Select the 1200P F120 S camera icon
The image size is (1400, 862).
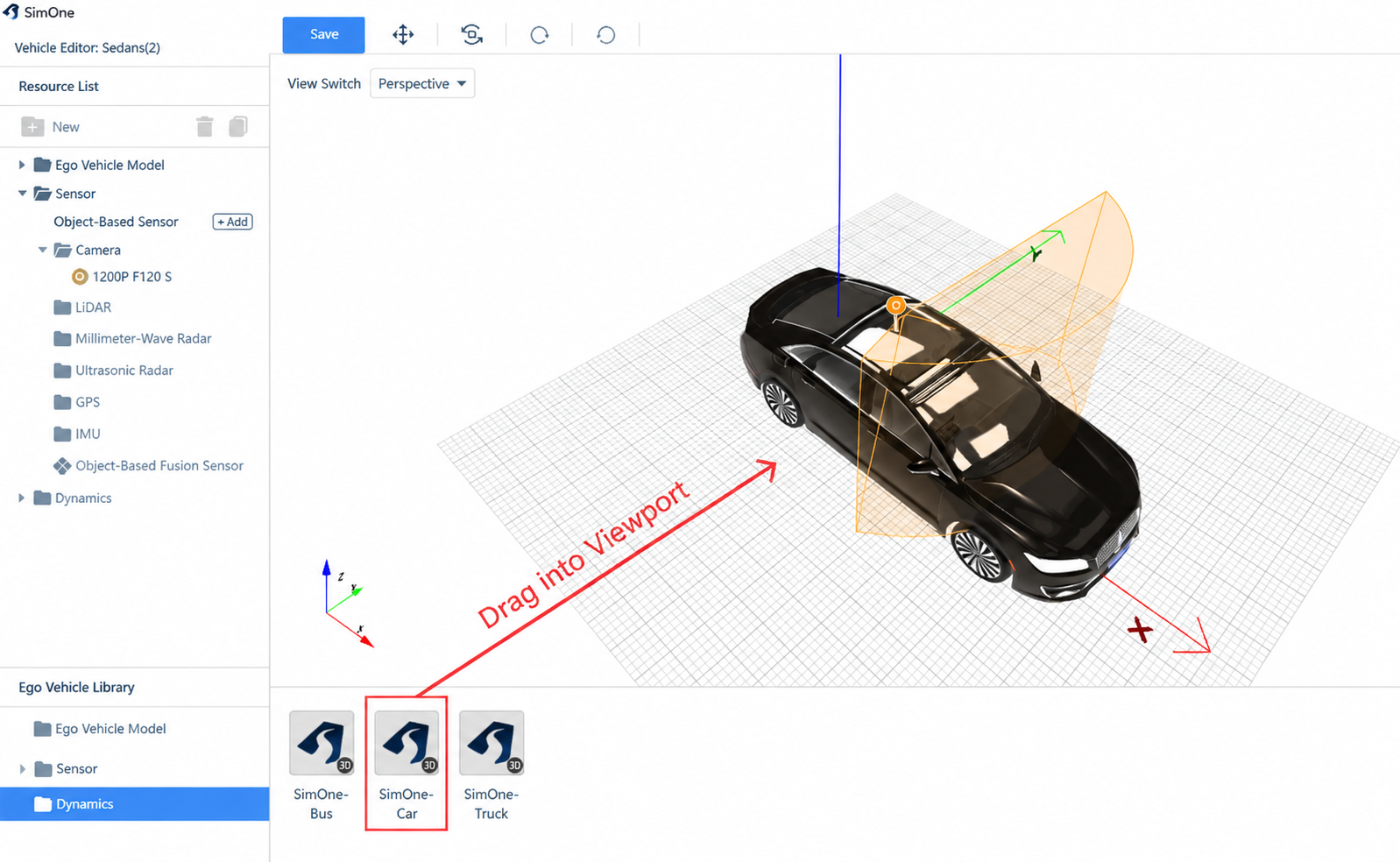(80, 277)
